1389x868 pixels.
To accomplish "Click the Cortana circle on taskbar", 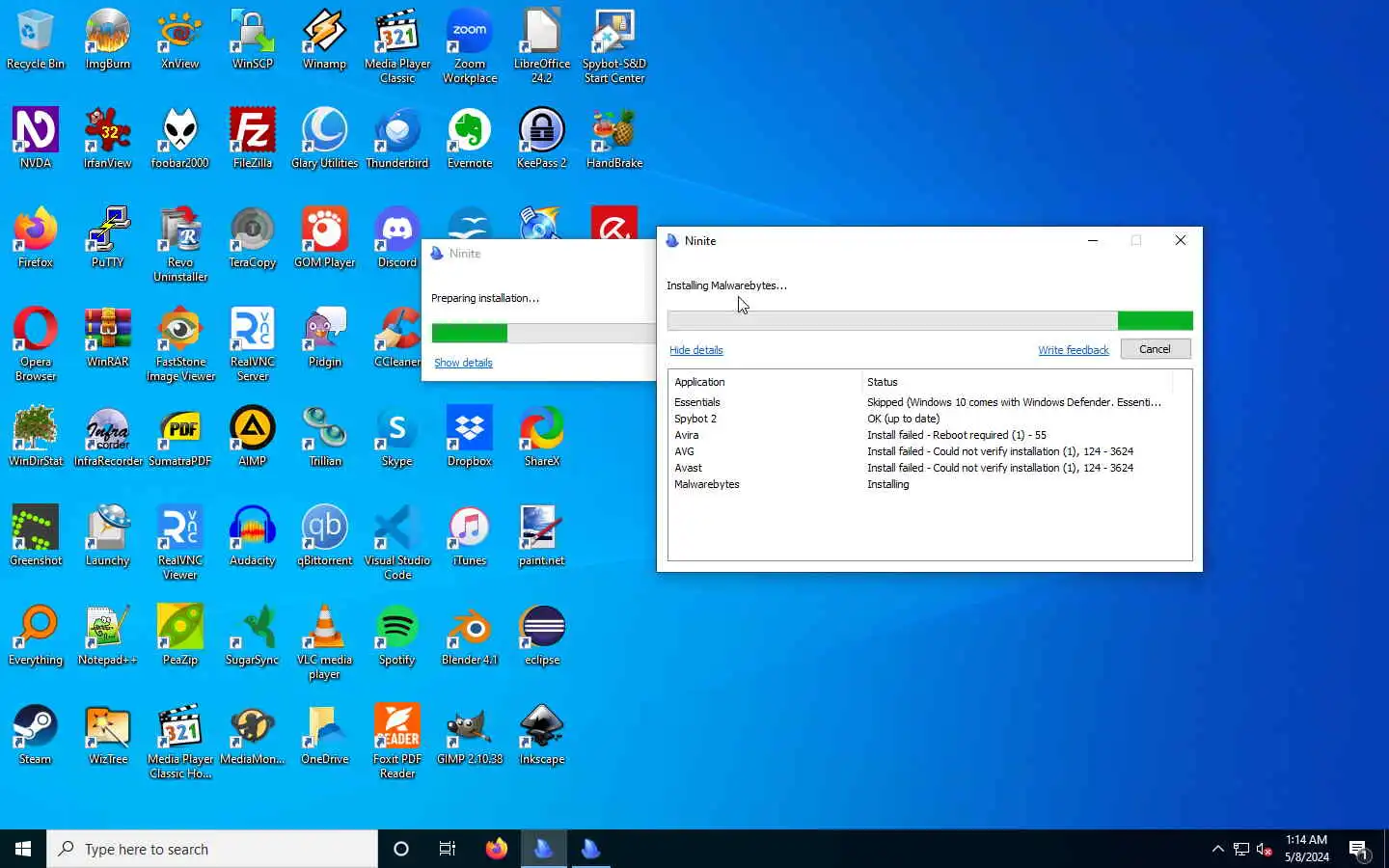I will pos(401,849).
